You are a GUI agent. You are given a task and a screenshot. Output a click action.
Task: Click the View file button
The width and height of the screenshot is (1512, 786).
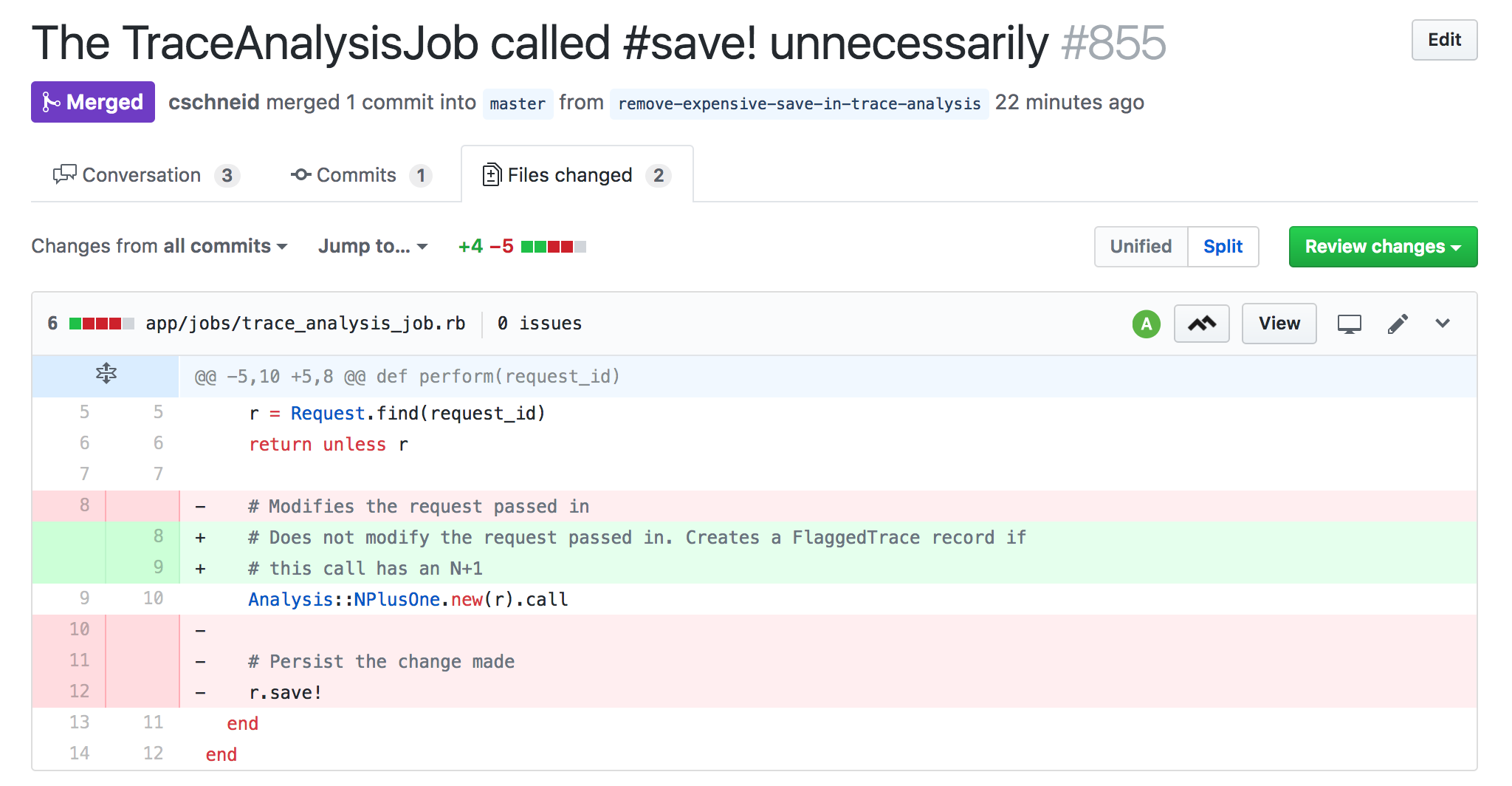[1279, 324]
